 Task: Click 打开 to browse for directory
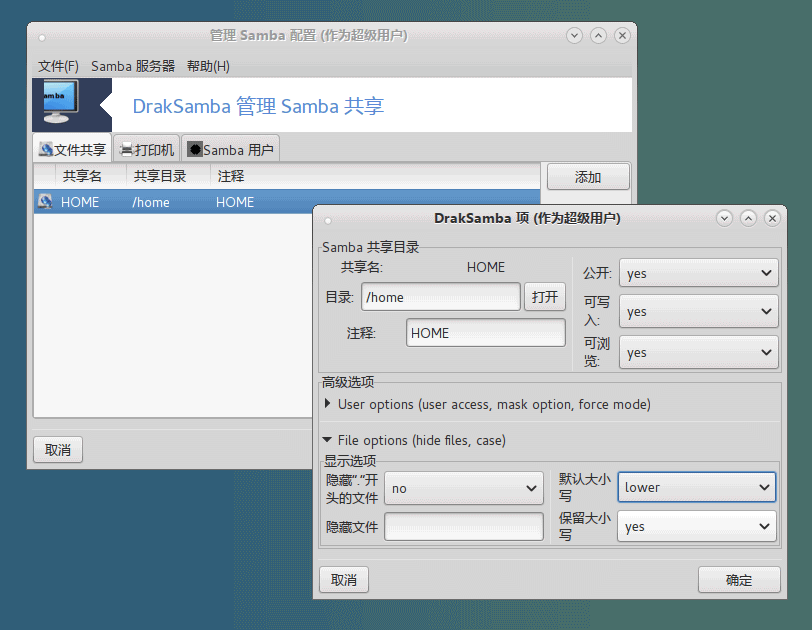click(x=545, y=297)
